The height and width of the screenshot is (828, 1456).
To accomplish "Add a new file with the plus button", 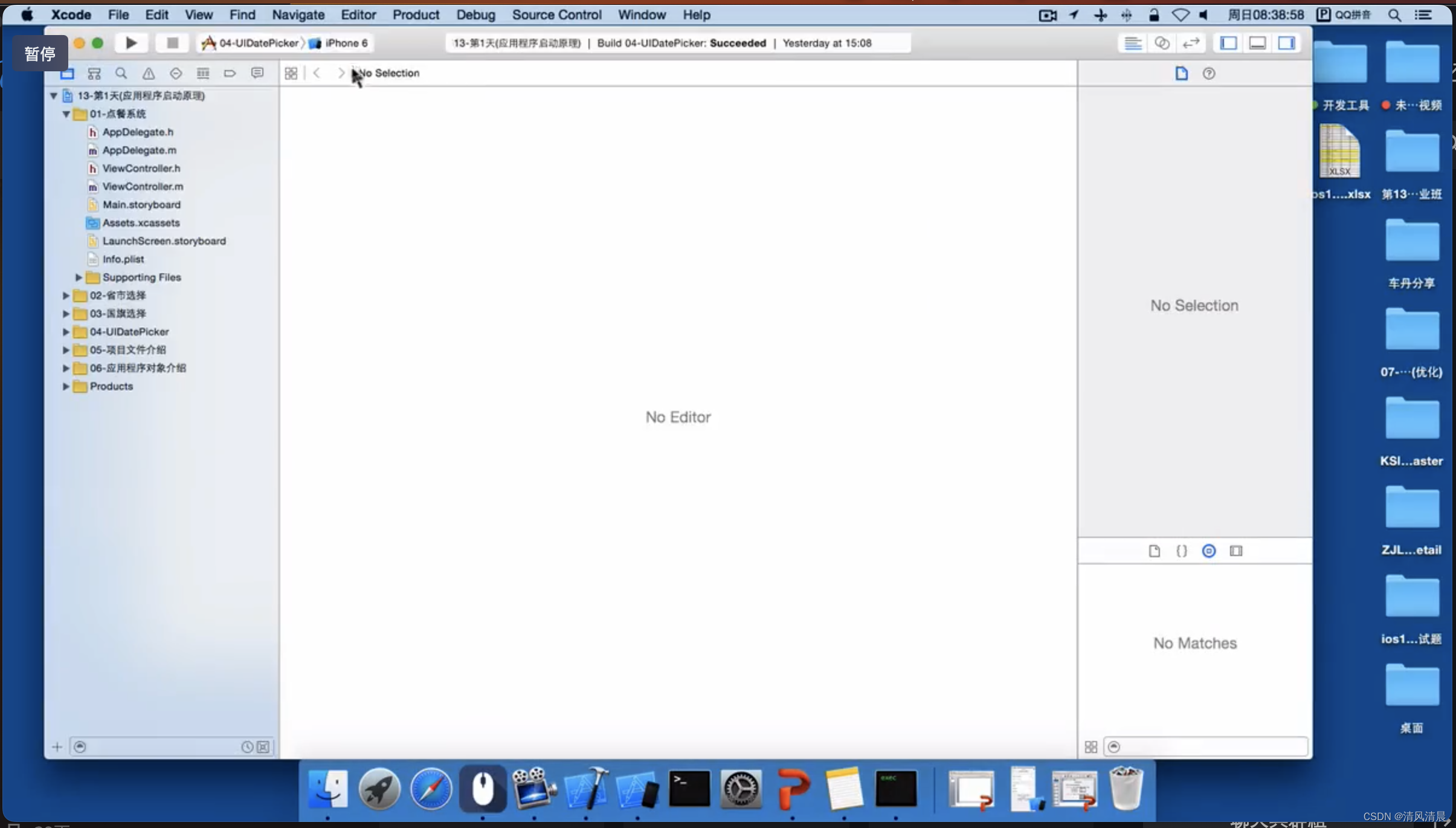I will 57,747.
